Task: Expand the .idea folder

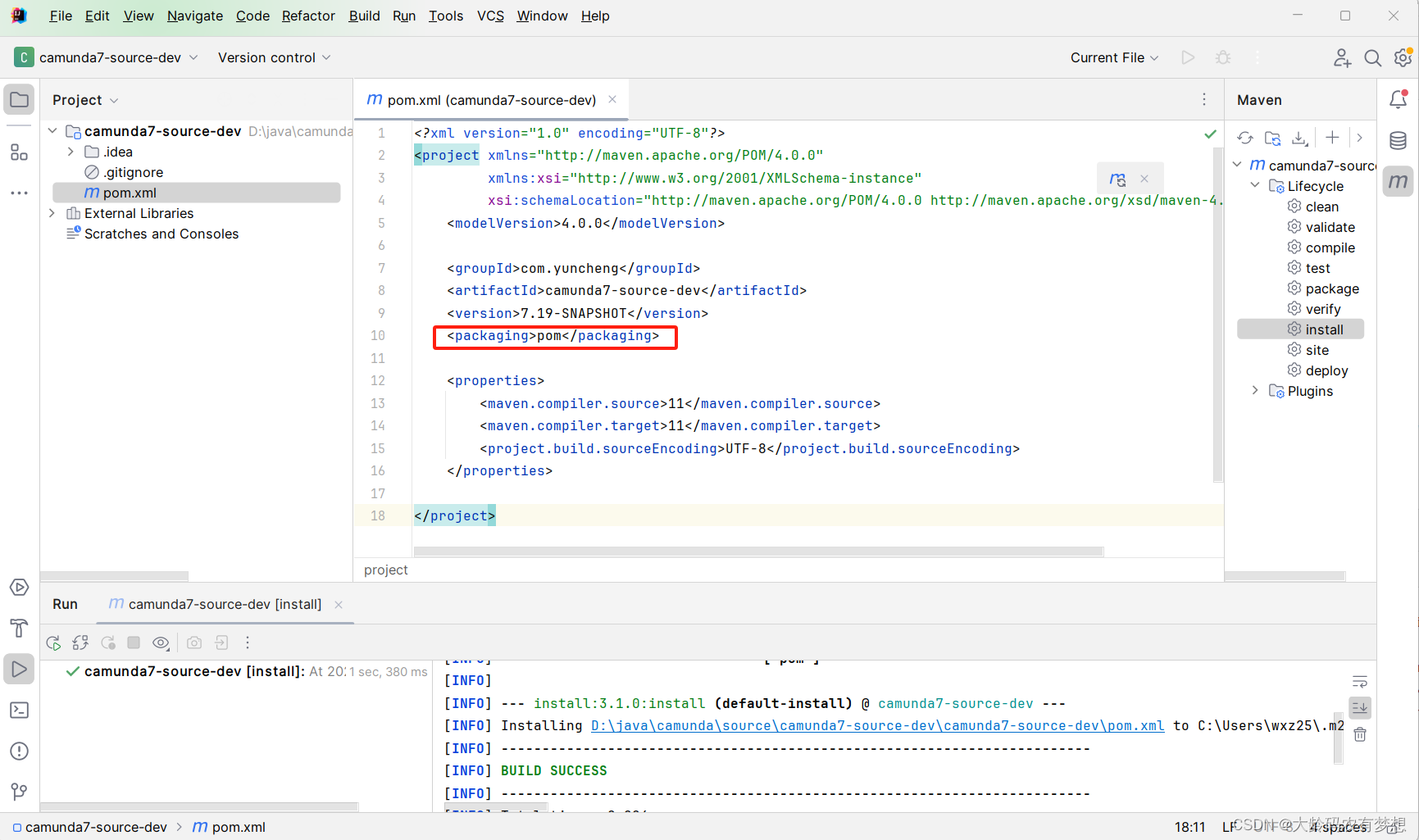Action: pos(70,152)
